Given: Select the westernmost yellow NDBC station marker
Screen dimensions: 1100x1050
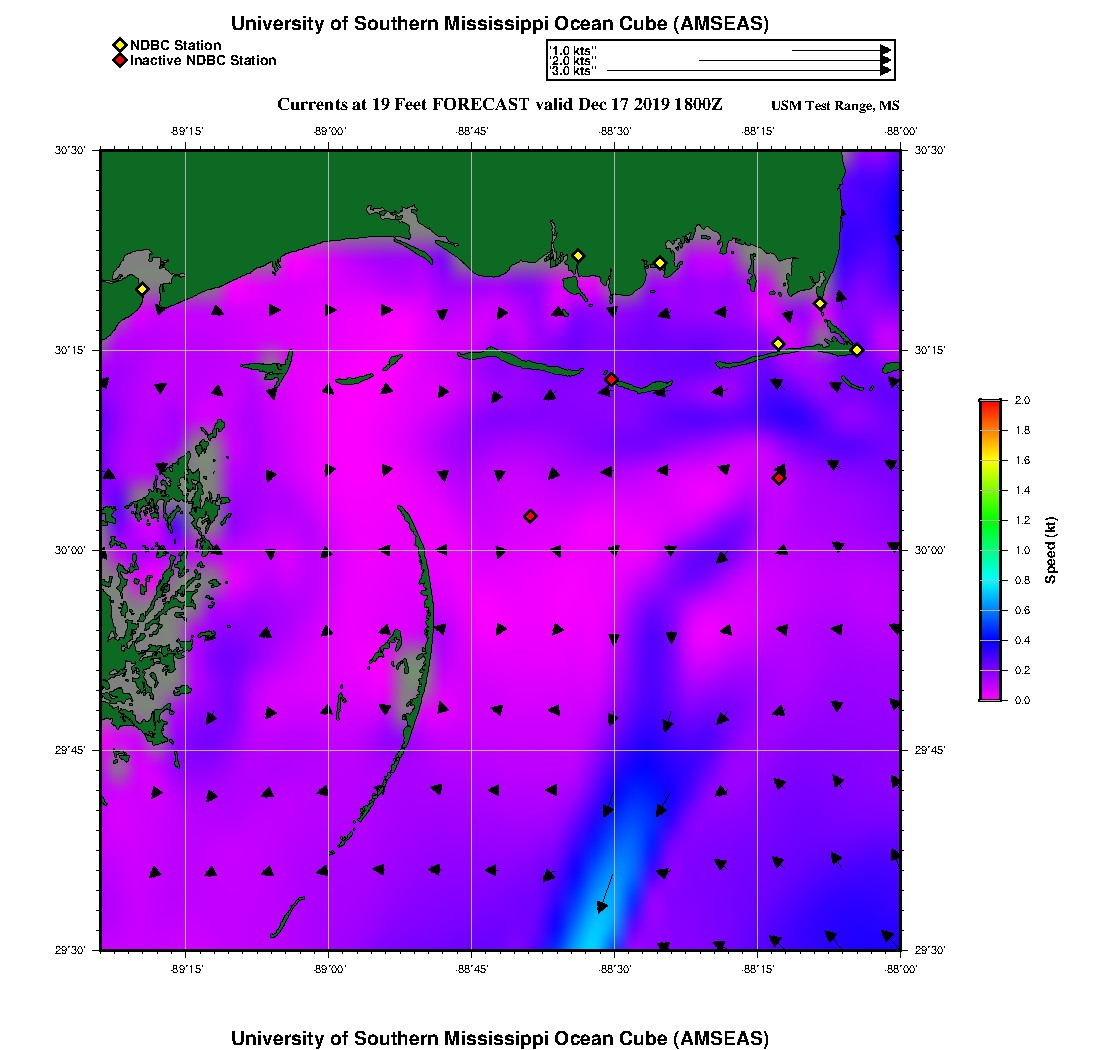Looking at the screenshot, I should (142, 289).
